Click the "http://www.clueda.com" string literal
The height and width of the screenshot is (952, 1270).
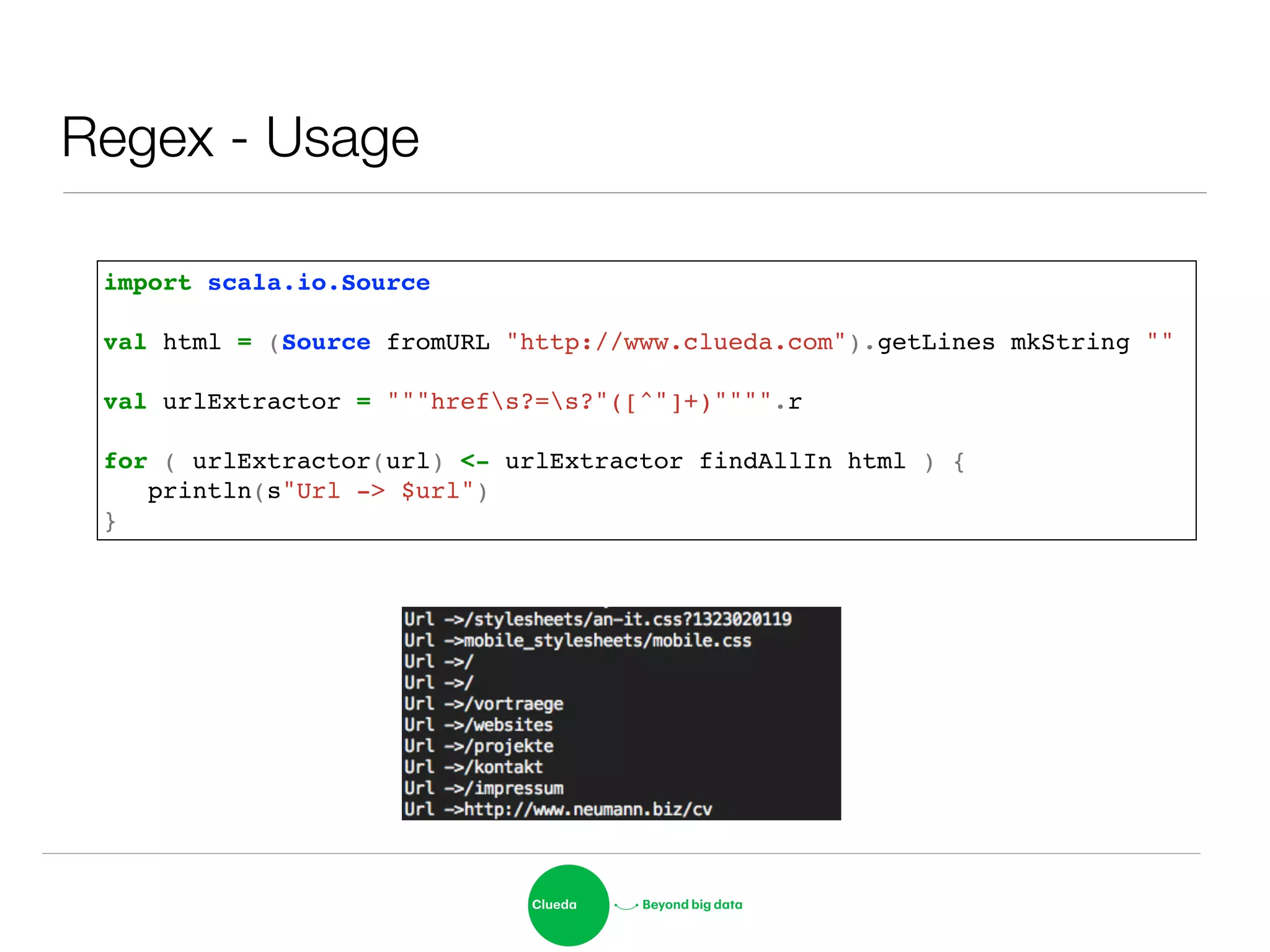pyautogui.click(x=676, y=342)
